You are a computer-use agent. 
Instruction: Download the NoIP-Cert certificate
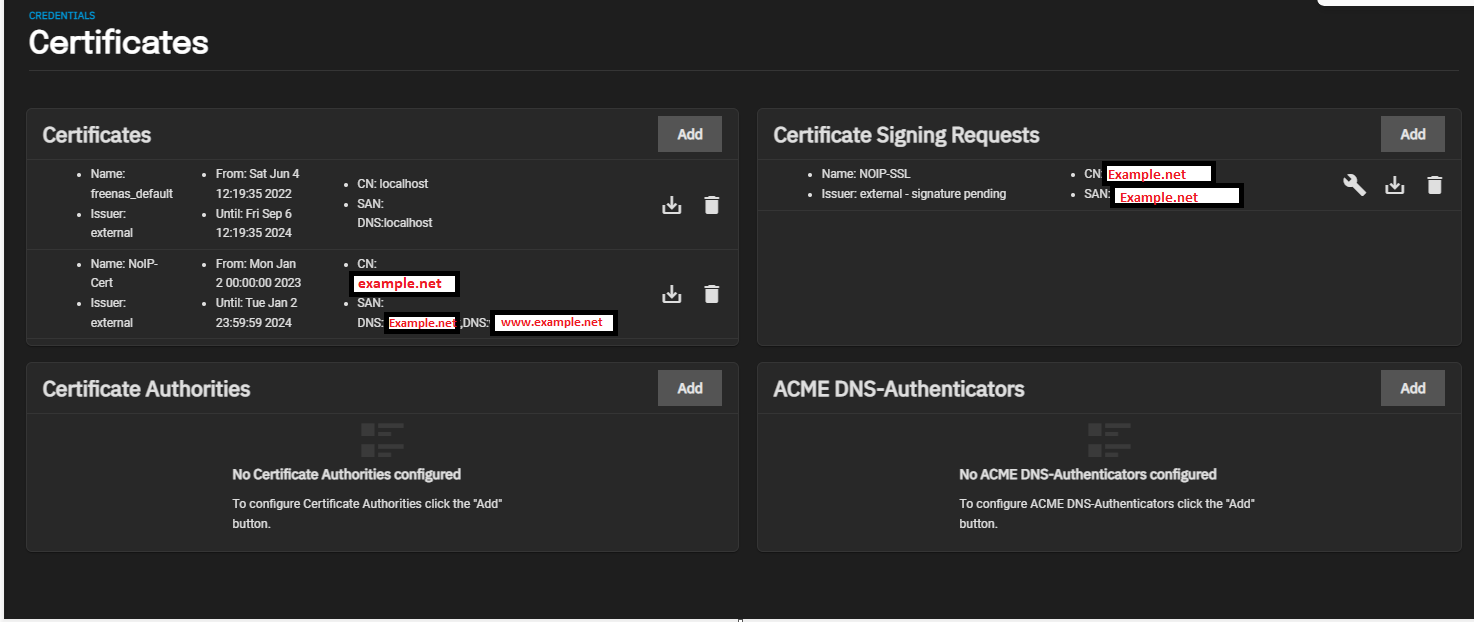pyautogui.click(x=672, y=294)
